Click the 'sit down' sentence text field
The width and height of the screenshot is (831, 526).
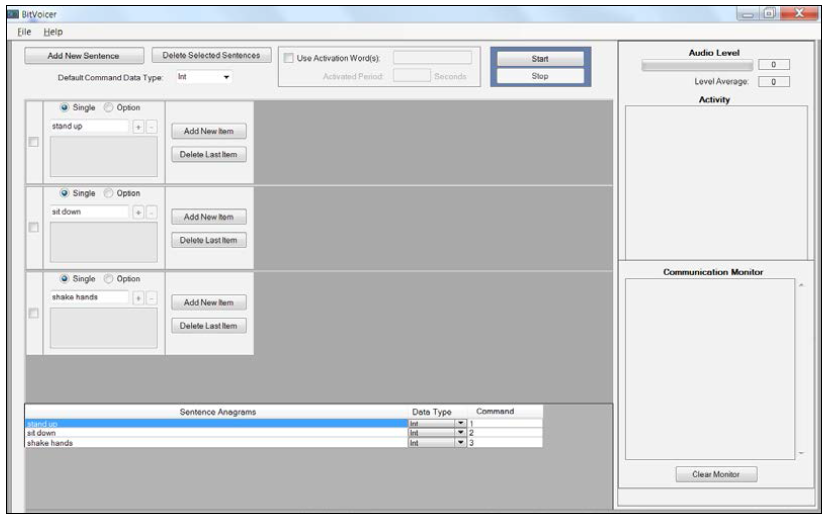click(x=90, y=212)
